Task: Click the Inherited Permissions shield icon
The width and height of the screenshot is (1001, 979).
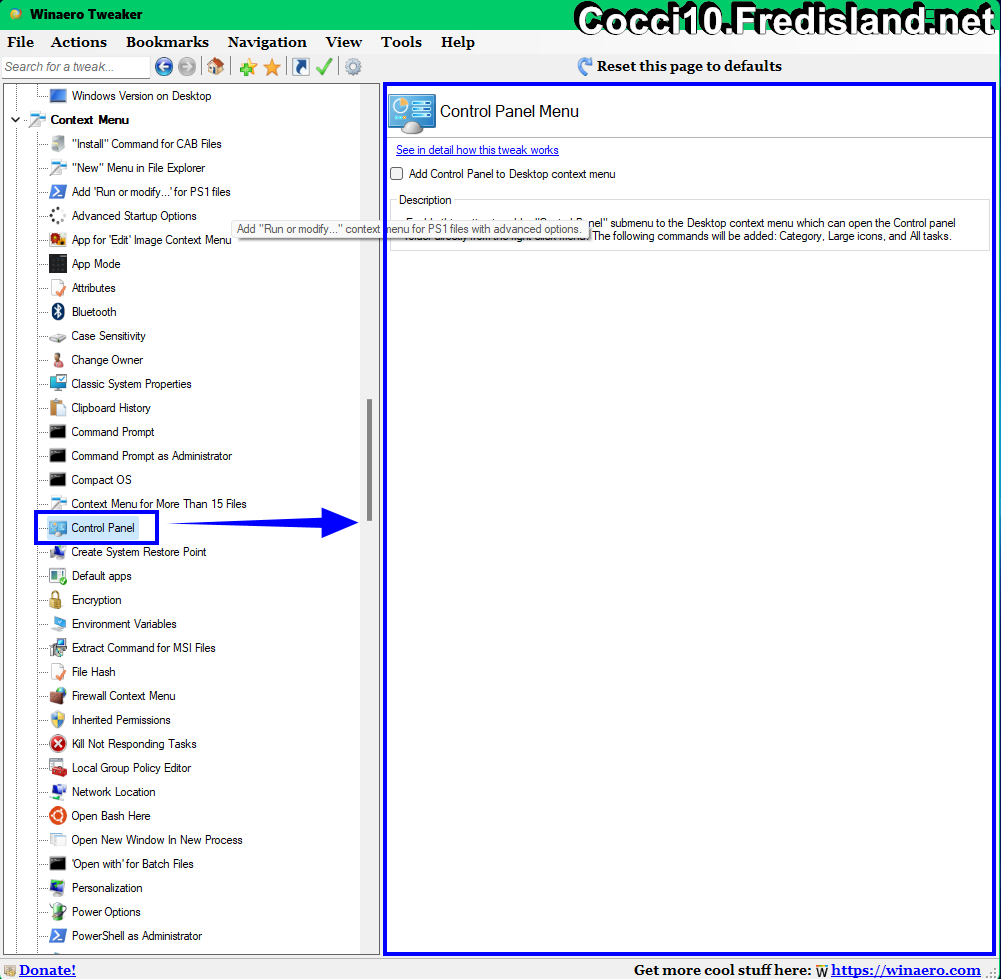Action: 58,720
